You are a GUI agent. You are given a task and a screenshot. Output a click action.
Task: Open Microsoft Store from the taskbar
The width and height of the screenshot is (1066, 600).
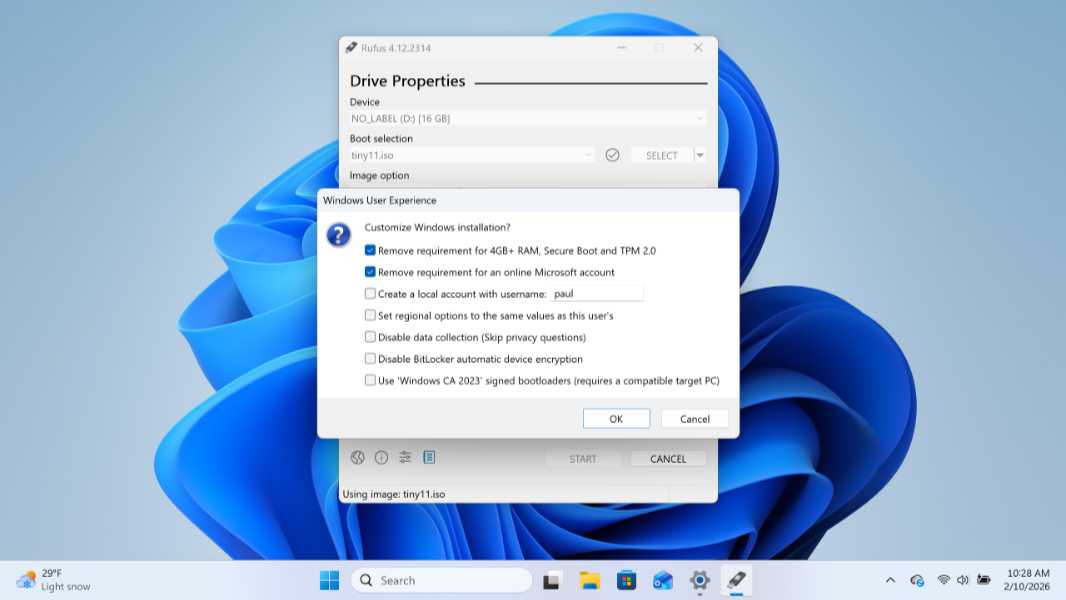point(625,580)
